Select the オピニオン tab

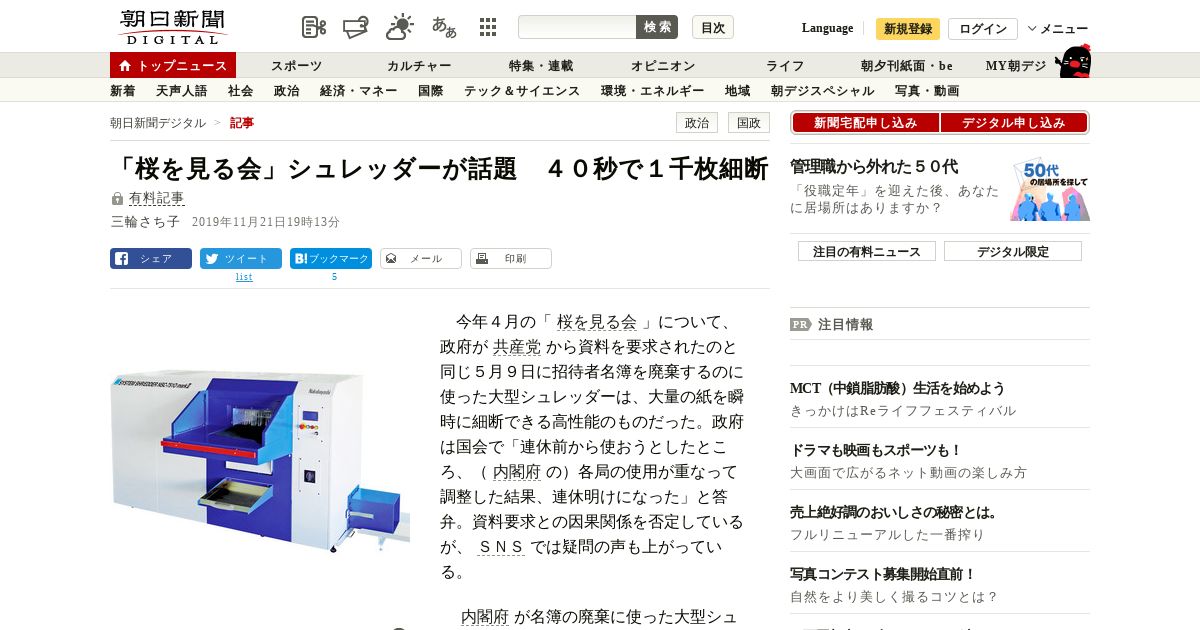tap(662, 66)
